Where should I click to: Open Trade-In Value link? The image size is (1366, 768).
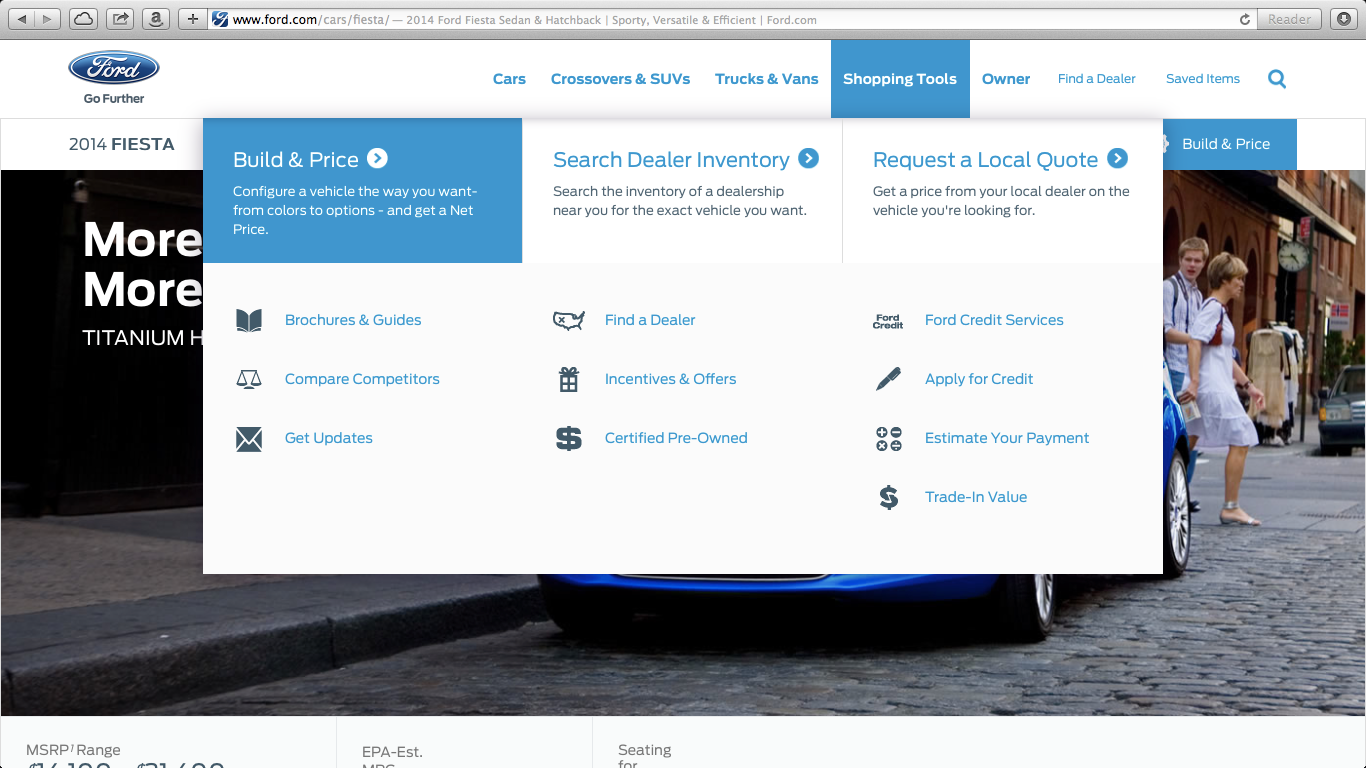[976, 497]
